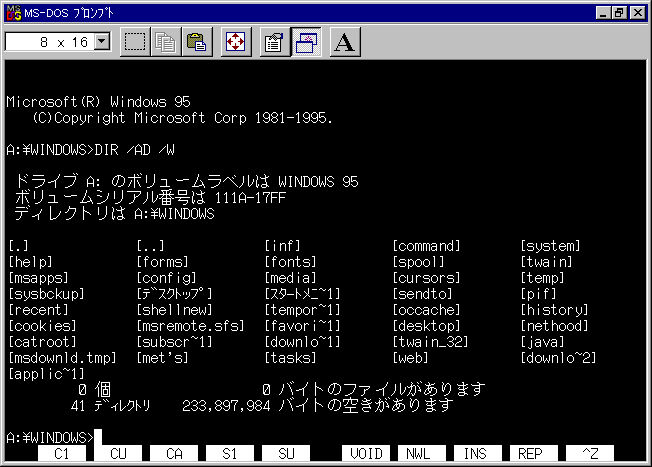
Task: Click the [applic~1] directory entry
Action: coord(46,374)
